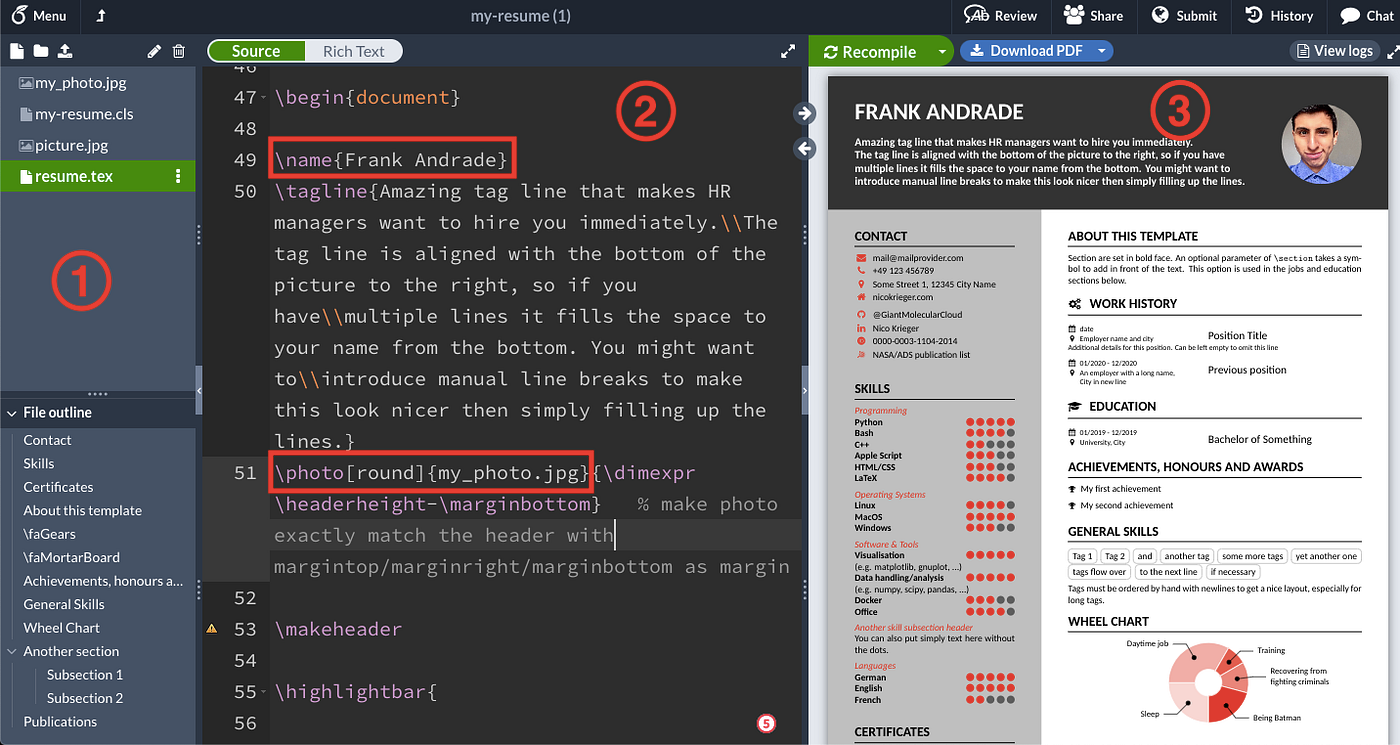Click the Share people icon
This screenshot has width=1400, height=745.
click(x=1074, y=15)
